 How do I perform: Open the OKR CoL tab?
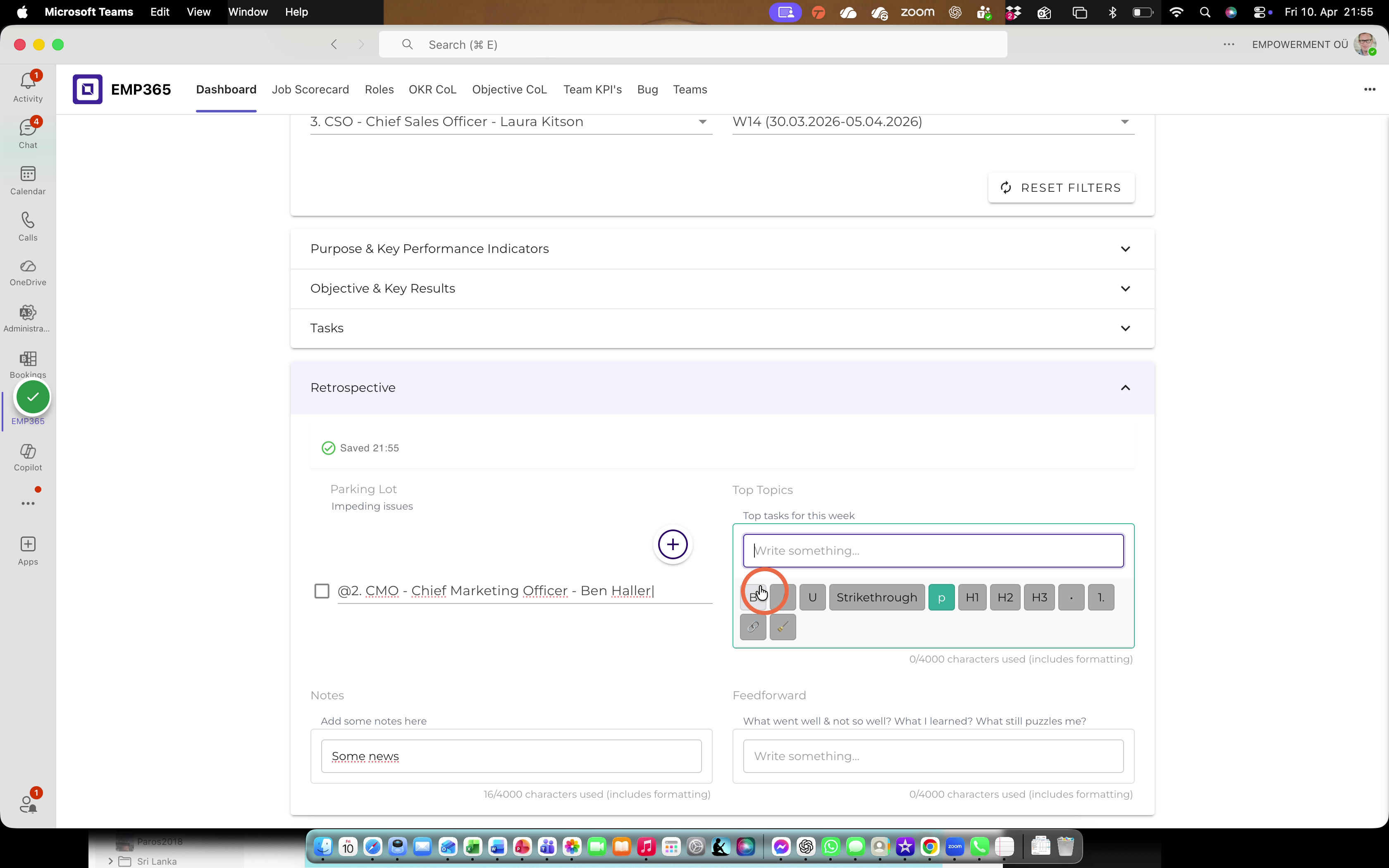click(x=432, y=90)
